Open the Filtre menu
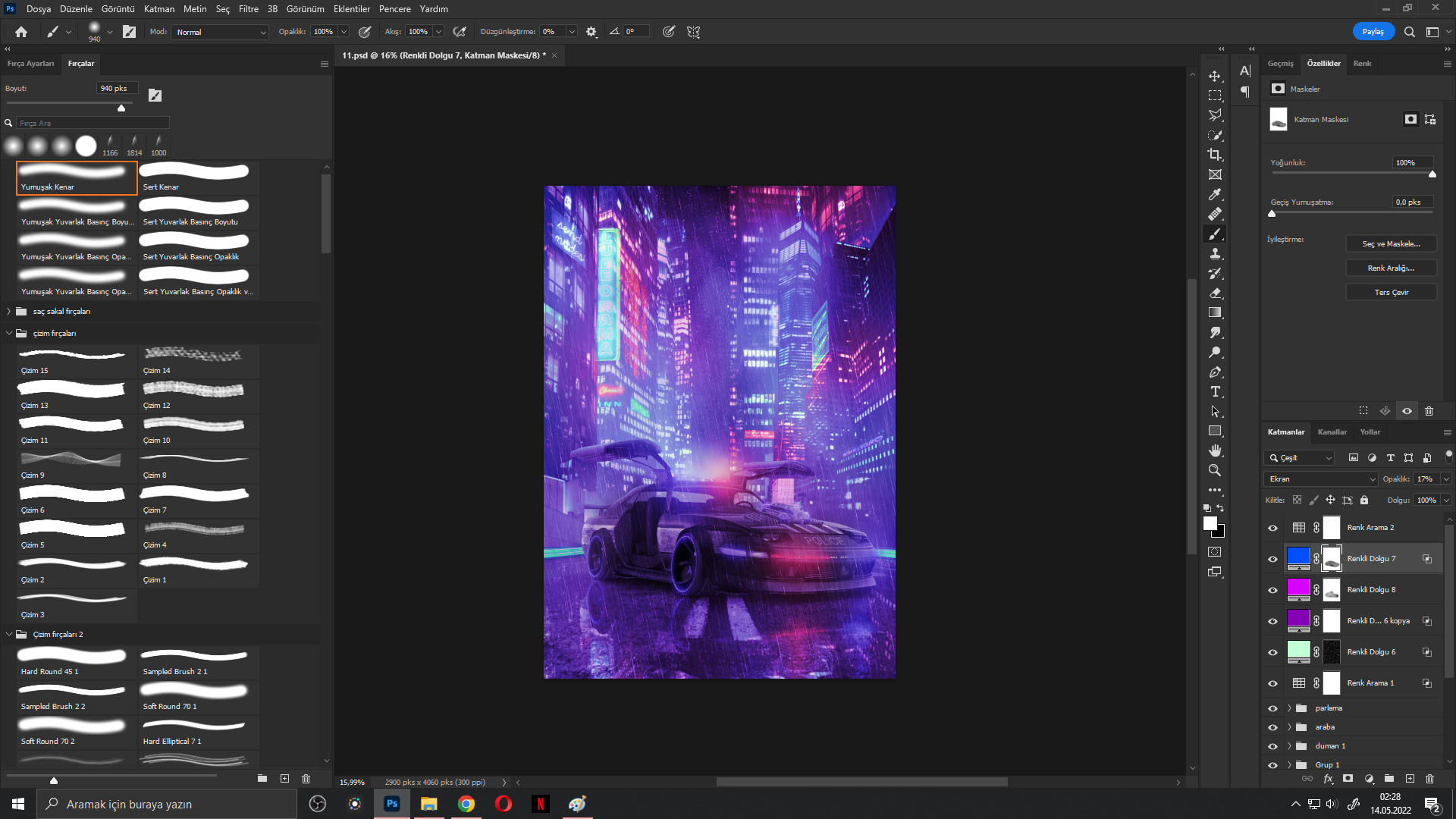Image resolution: width=1456 pixels, height=819 pixels. pos(249,9)
